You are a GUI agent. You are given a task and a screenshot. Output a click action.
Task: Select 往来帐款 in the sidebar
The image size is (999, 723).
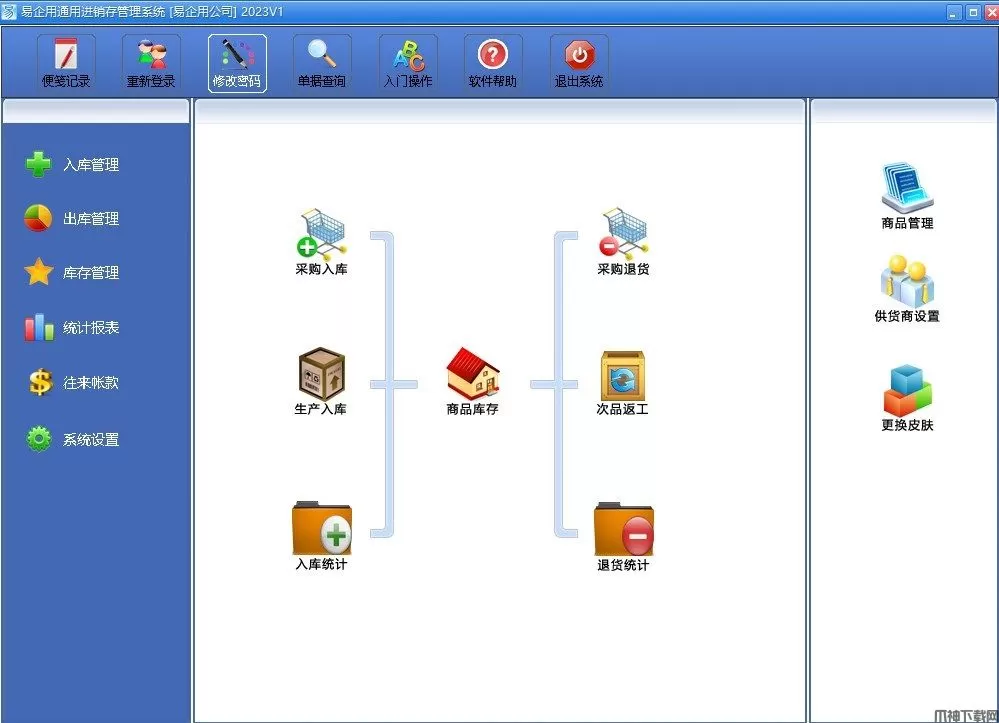point(72,382)
